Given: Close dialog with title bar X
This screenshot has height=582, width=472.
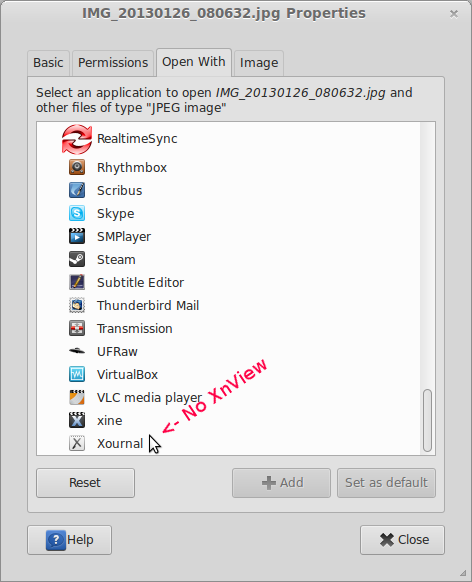Looking at the screenshot, I should (454, 14).
